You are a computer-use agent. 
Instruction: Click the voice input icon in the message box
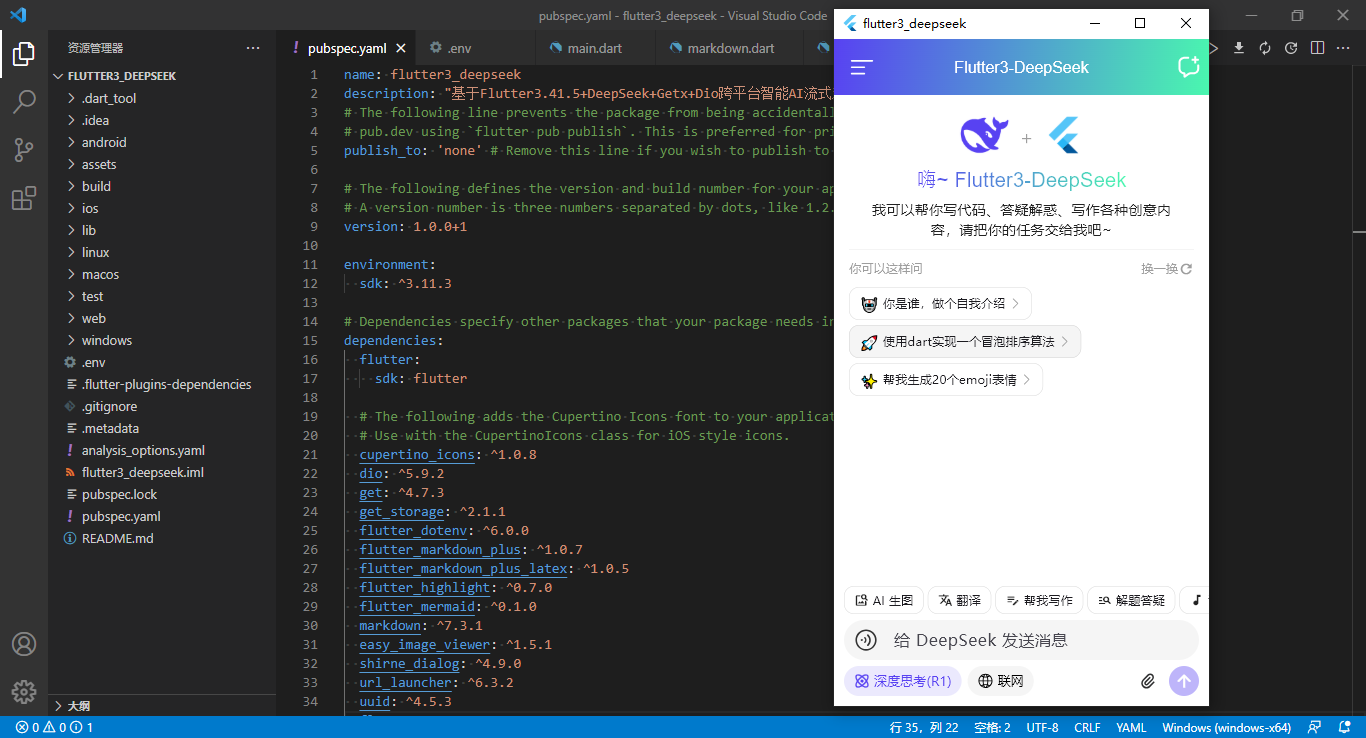[x=866, y=640]
